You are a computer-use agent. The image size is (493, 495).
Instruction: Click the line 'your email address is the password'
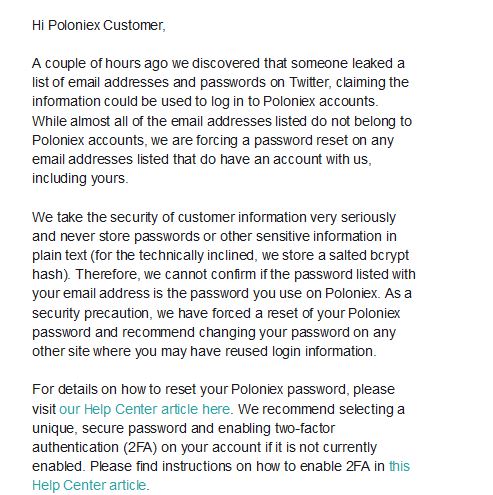tap(222, 294)
